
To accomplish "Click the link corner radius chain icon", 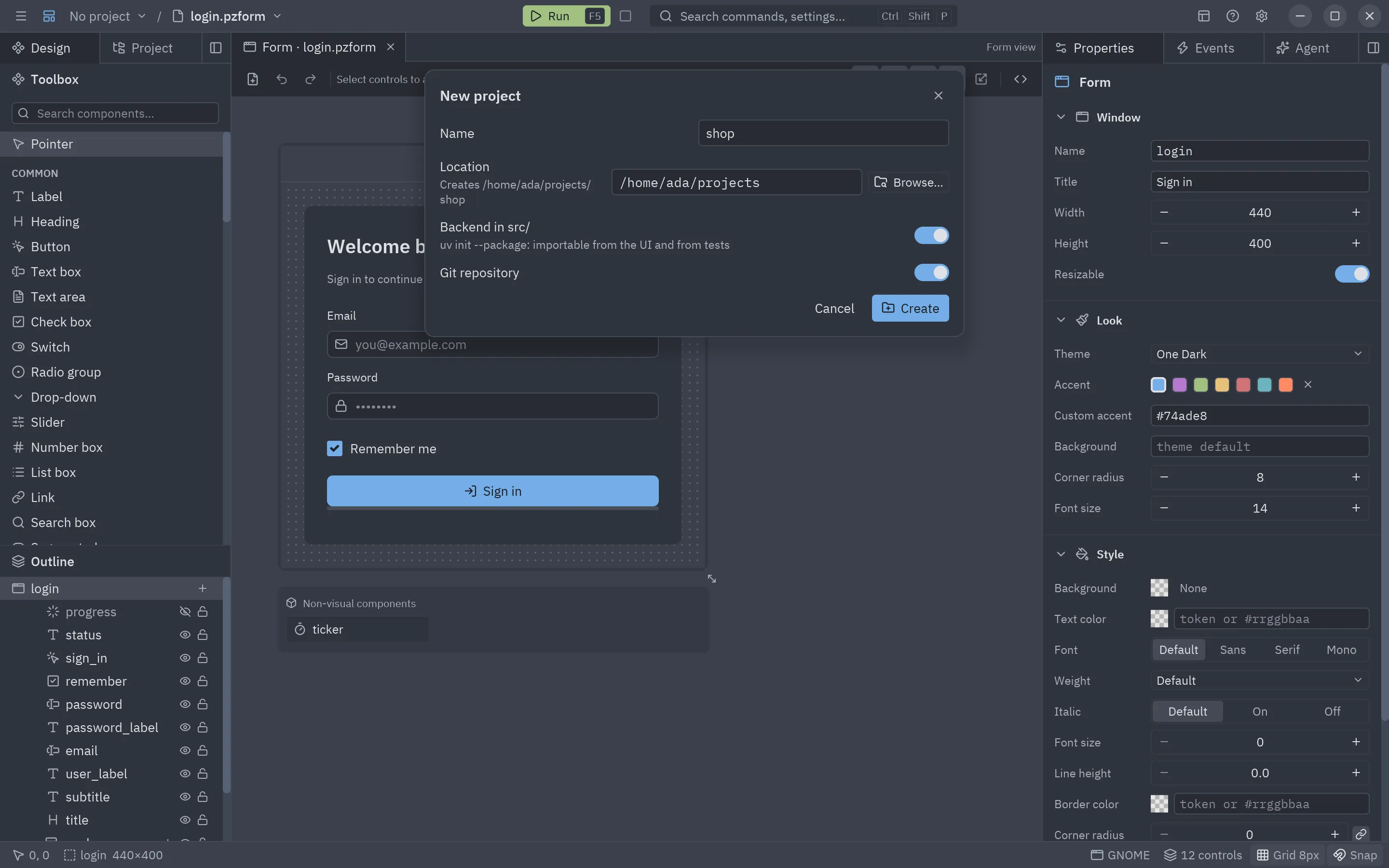I will tap(1360, 834).
